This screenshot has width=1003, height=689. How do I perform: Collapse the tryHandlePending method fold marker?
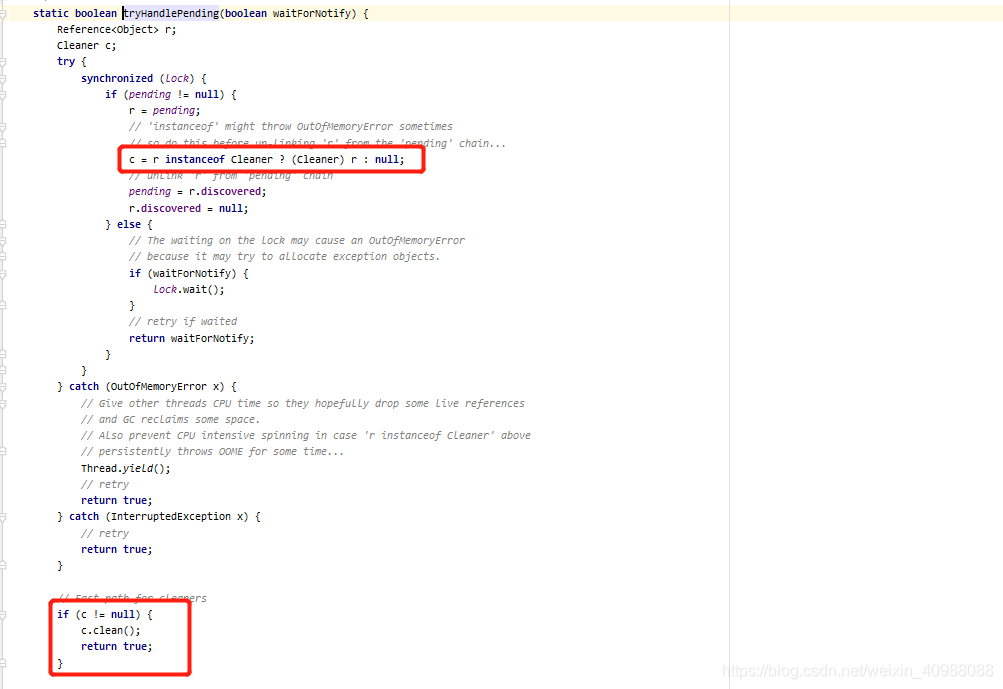pyautogui.click(x=4, y=13)
